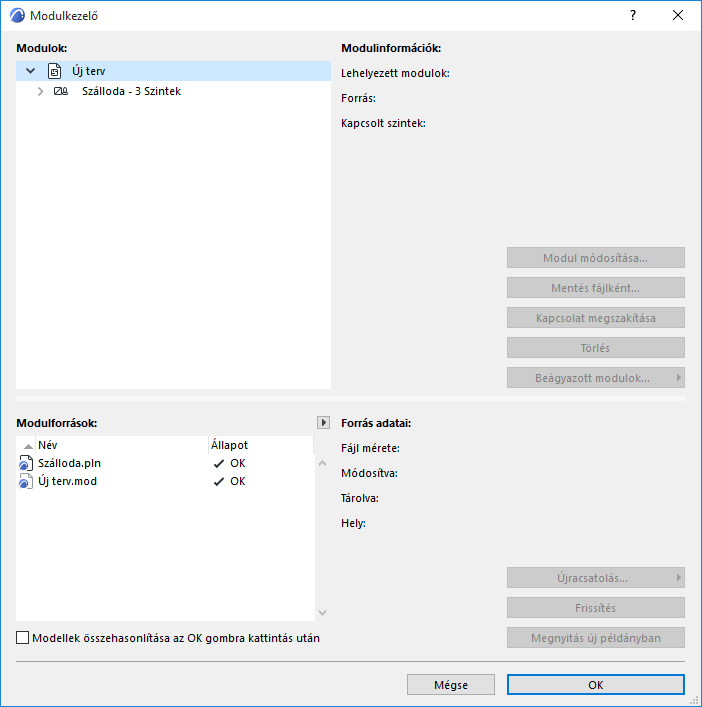702x707 pixels.
Task: Select Szálloda.pln in module sources
Action: pos(69,463)
